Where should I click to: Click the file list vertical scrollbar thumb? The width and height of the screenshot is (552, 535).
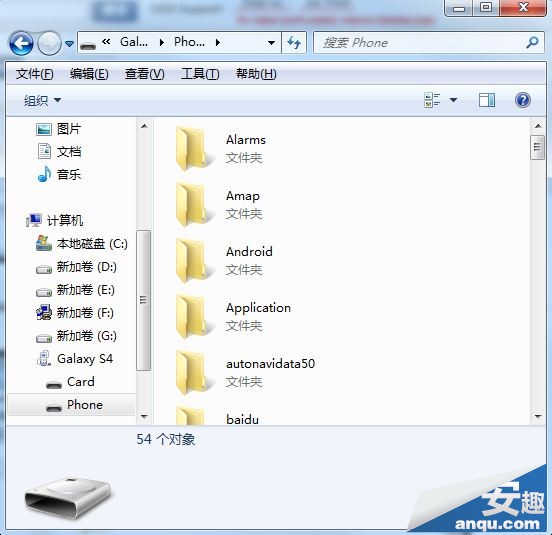coord(537,147)
